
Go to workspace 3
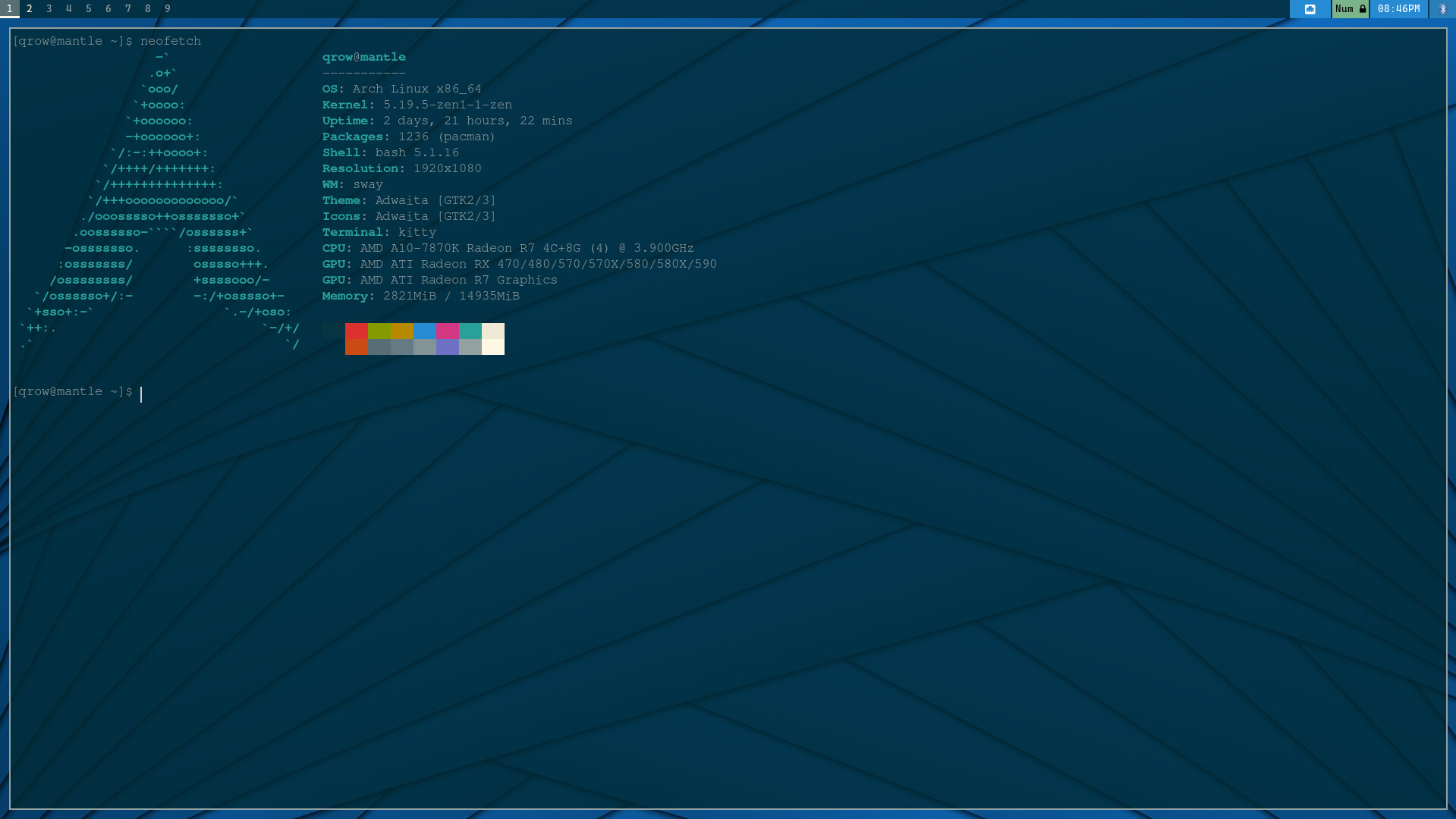point(49,9)
